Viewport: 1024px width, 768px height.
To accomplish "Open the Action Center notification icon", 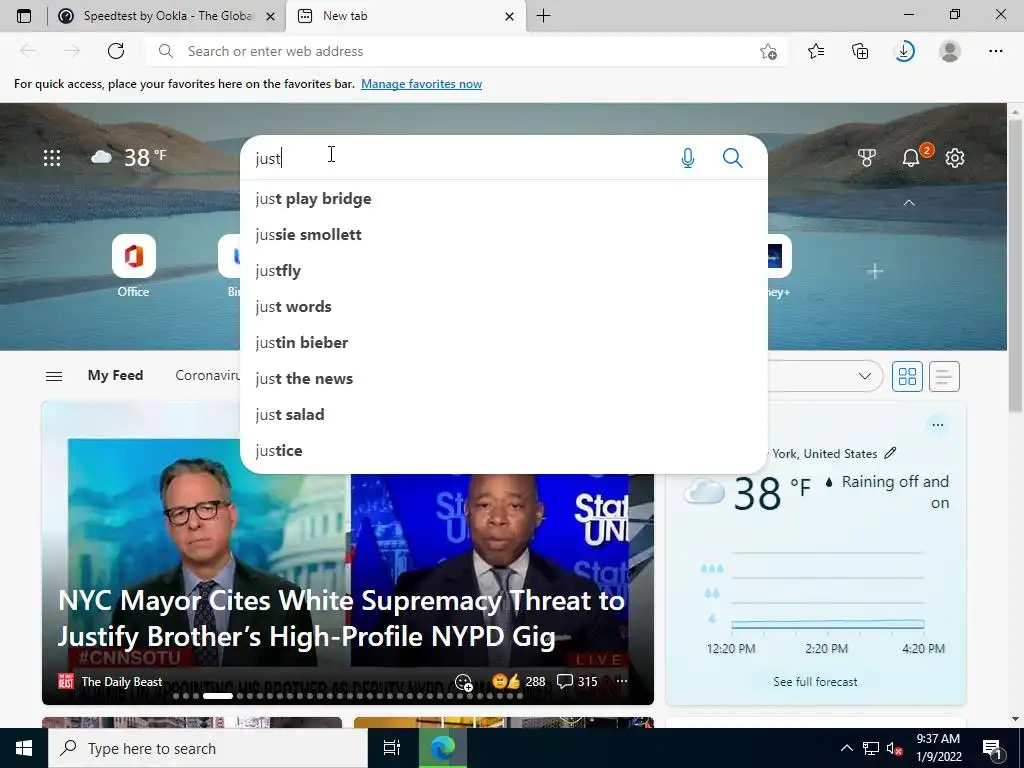I will tap(992, 748).
